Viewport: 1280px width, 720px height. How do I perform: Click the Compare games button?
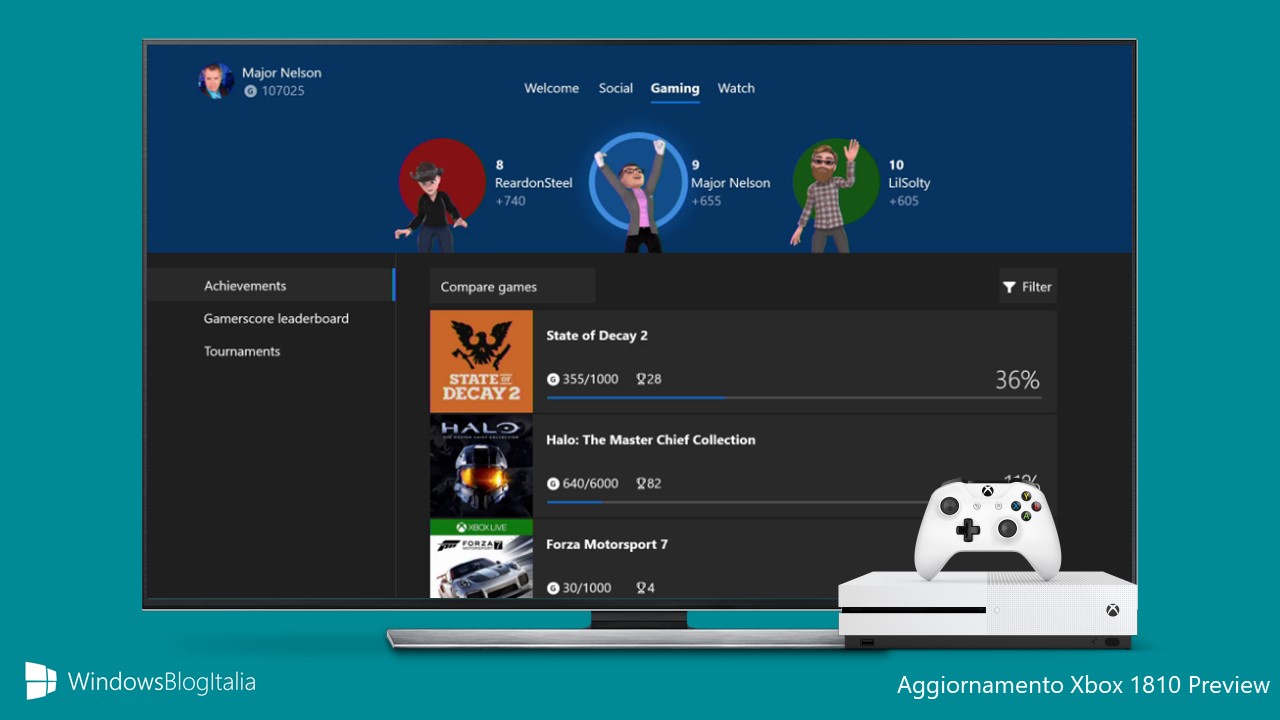coord(512,286)
